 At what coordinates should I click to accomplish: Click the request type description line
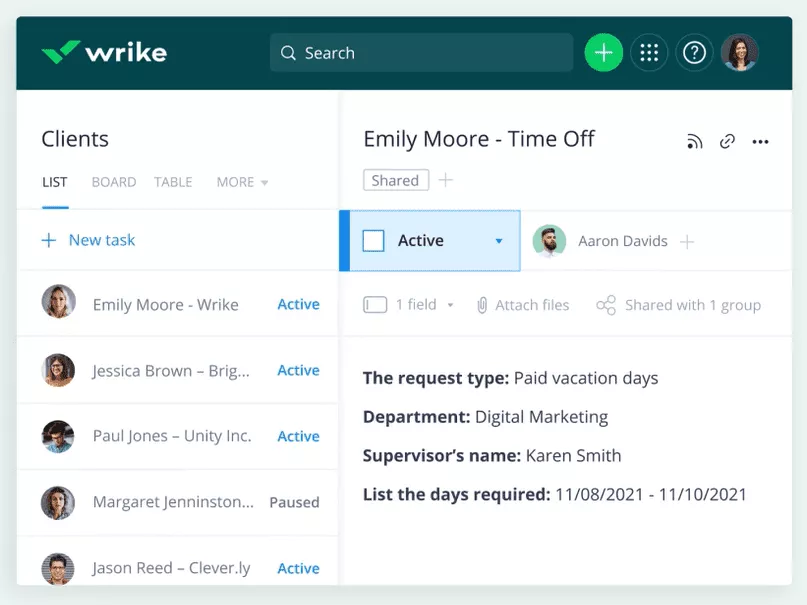511,378
